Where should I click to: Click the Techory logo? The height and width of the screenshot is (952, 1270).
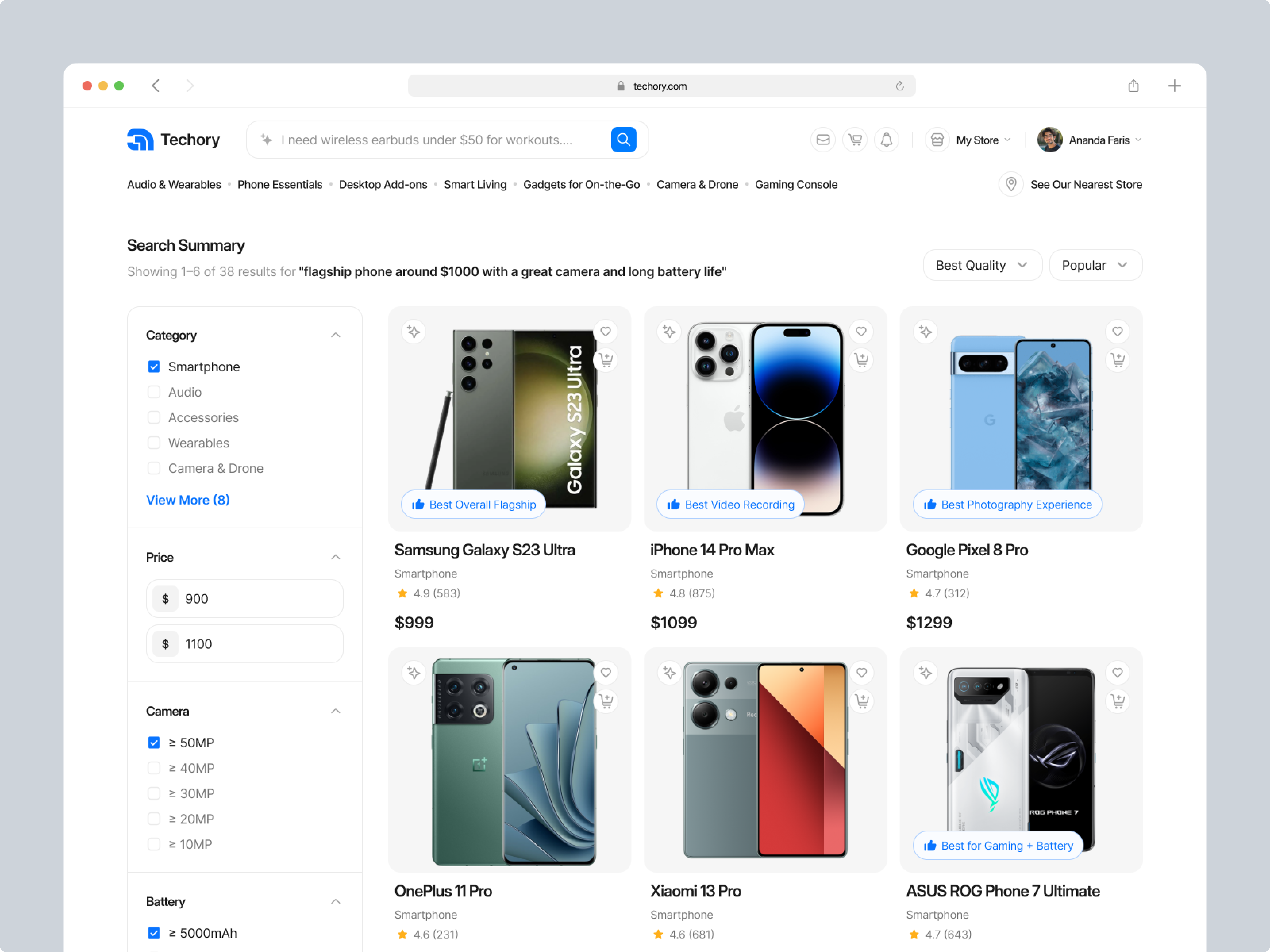point(173,139)
